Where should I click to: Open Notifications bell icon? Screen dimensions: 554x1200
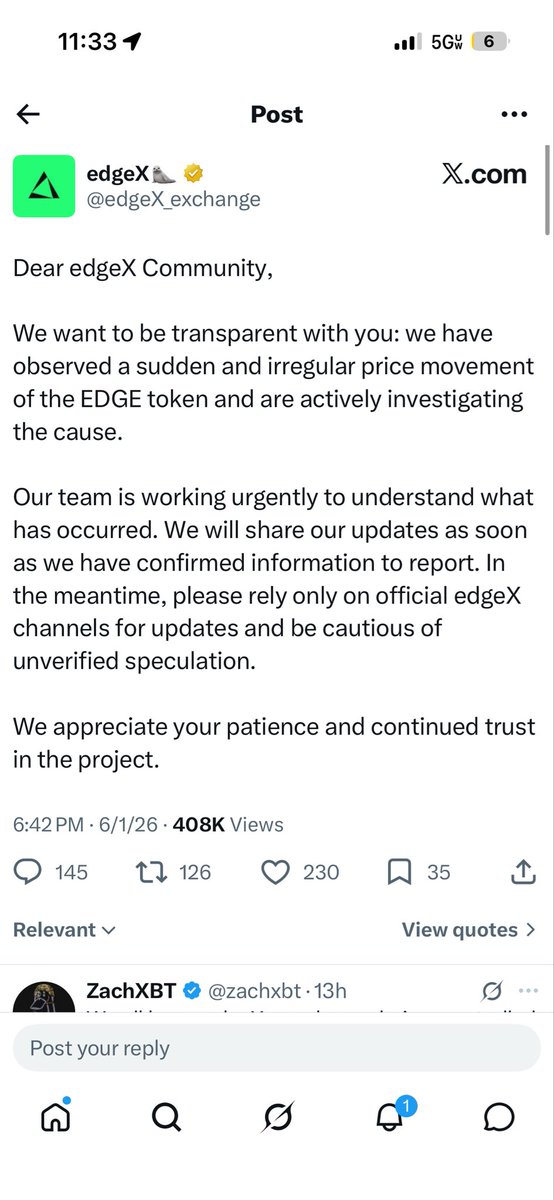389,1116
